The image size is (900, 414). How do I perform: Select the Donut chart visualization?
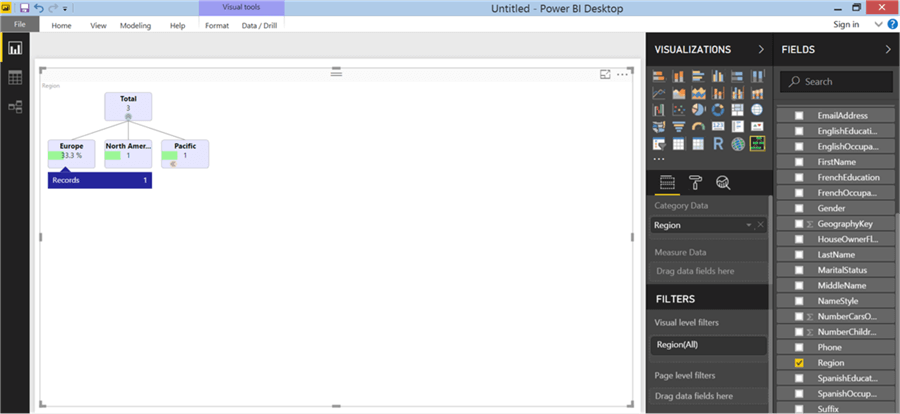[718, 109]
